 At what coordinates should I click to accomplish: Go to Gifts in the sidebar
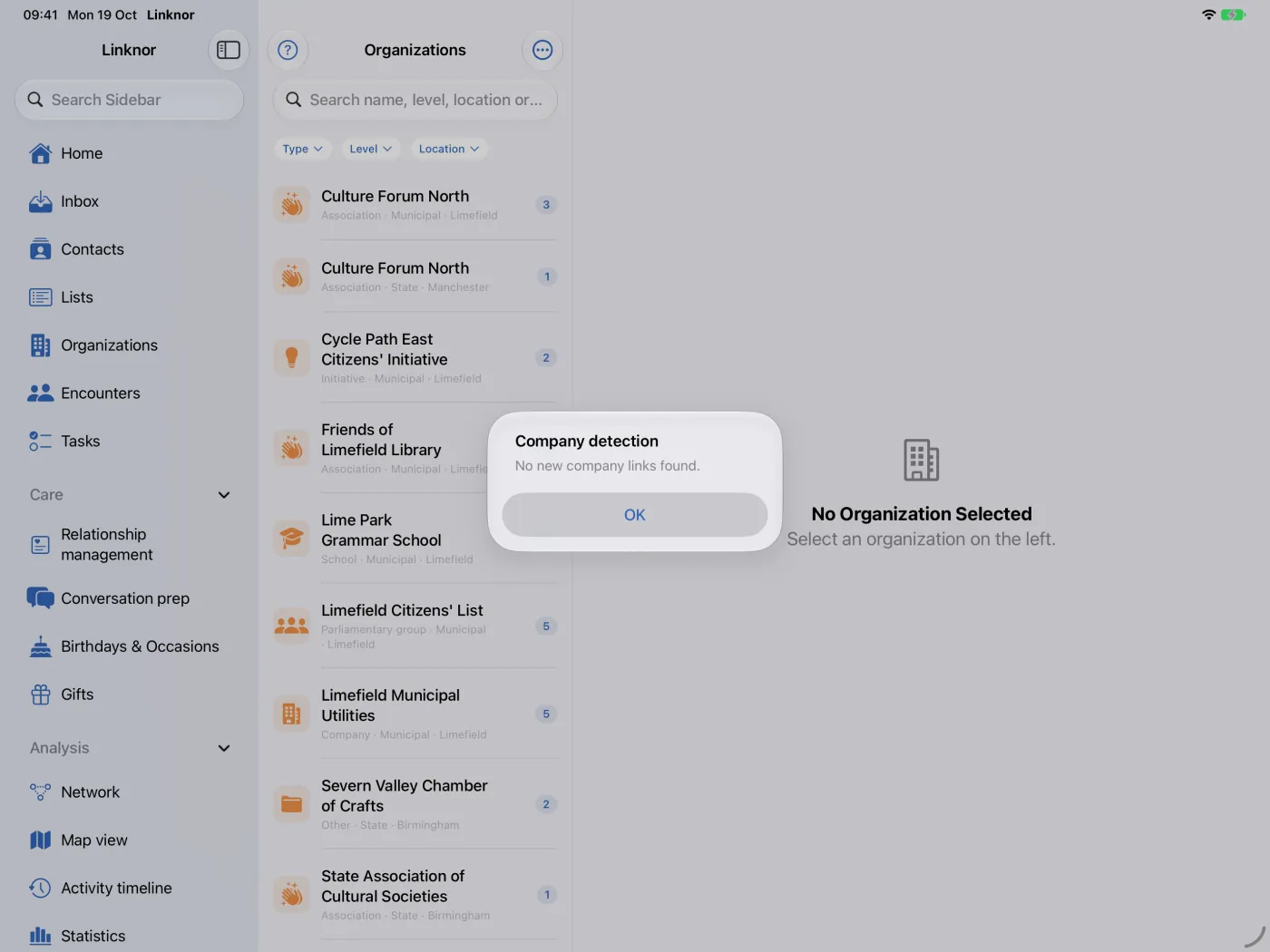pos(130,695)
